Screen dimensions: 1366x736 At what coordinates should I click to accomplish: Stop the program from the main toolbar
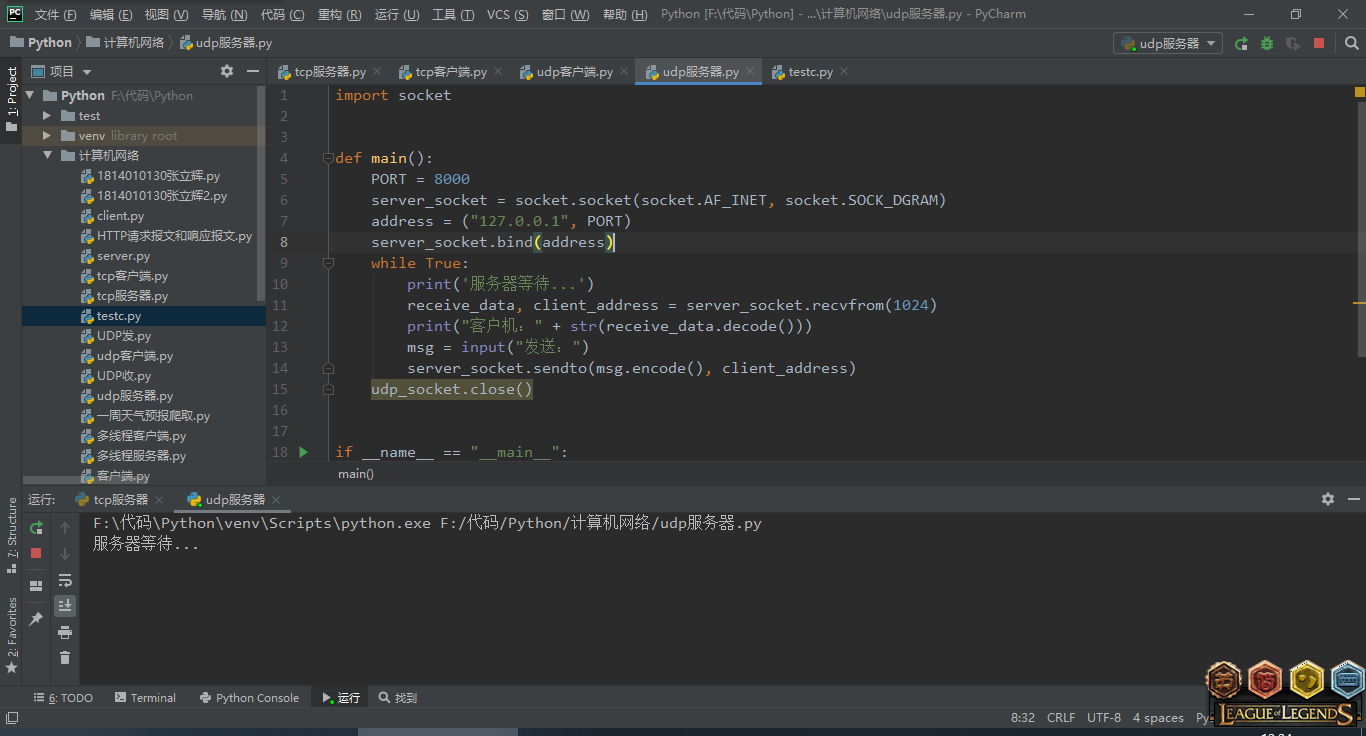point(1319,43)
